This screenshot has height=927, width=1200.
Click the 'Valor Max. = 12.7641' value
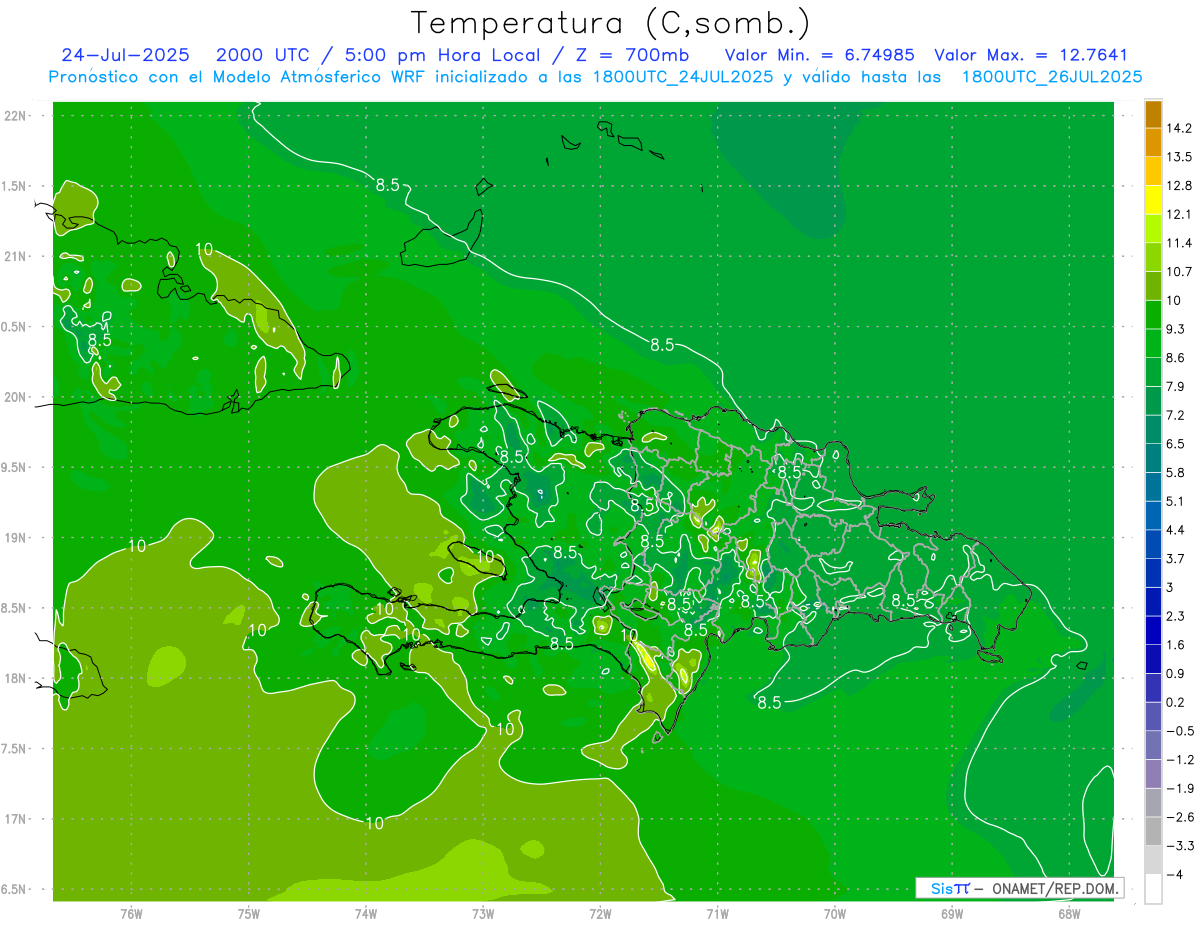click(1031, 55)
